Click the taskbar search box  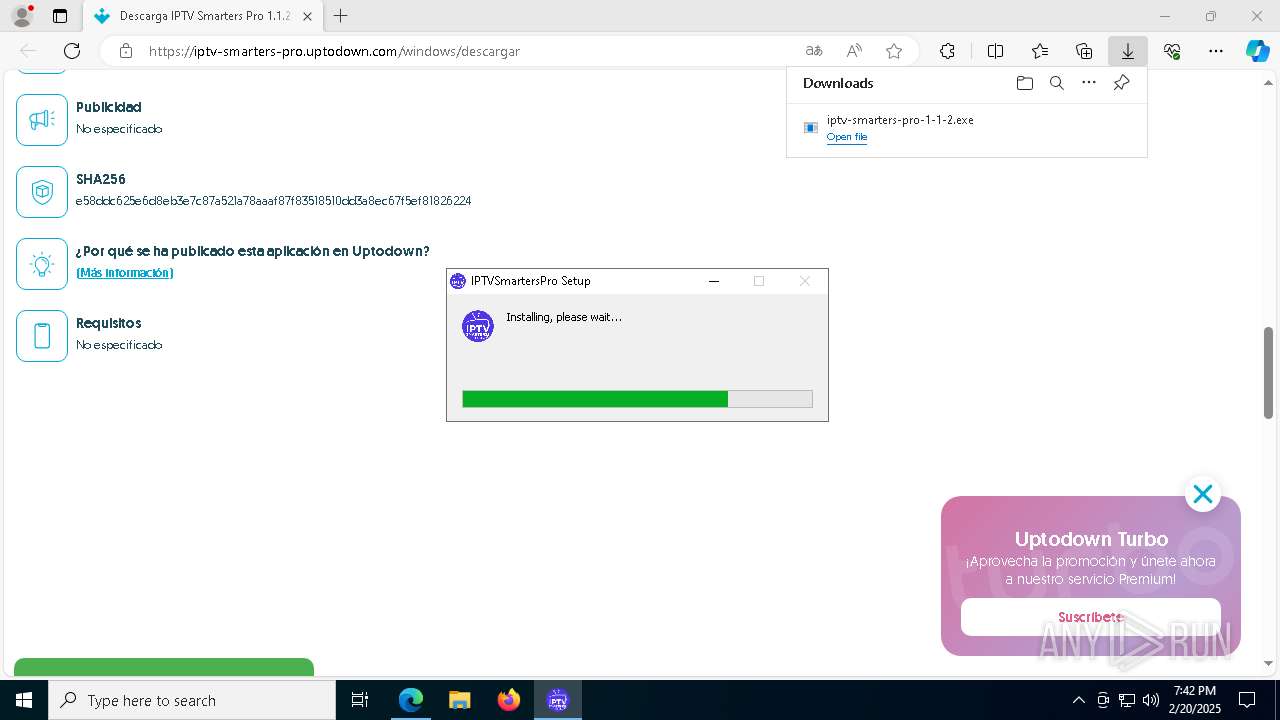click(x=192, y=700)
